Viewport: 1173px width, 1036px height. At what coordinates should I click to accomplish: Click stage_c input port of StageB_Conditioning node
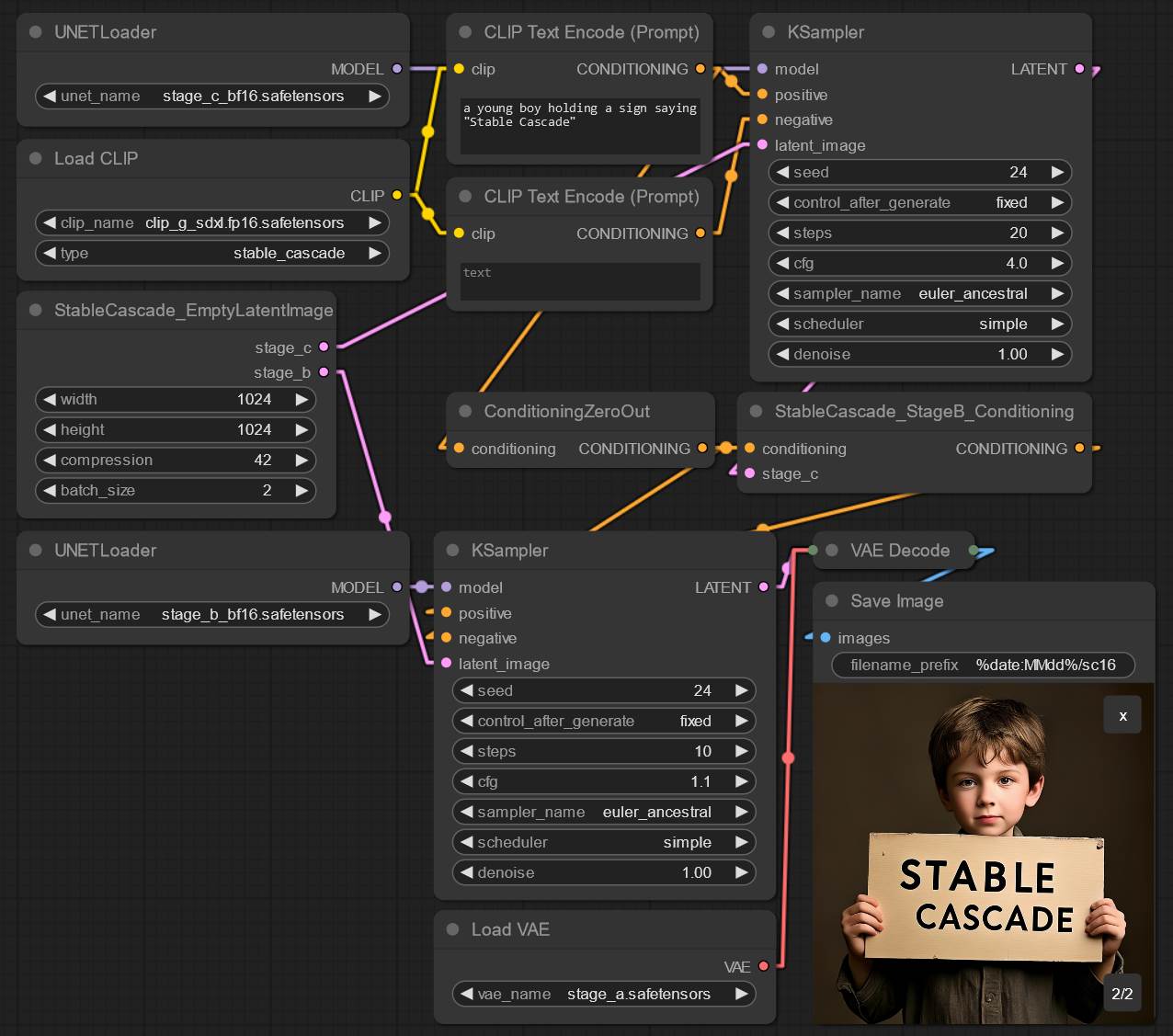coord(749,473)
